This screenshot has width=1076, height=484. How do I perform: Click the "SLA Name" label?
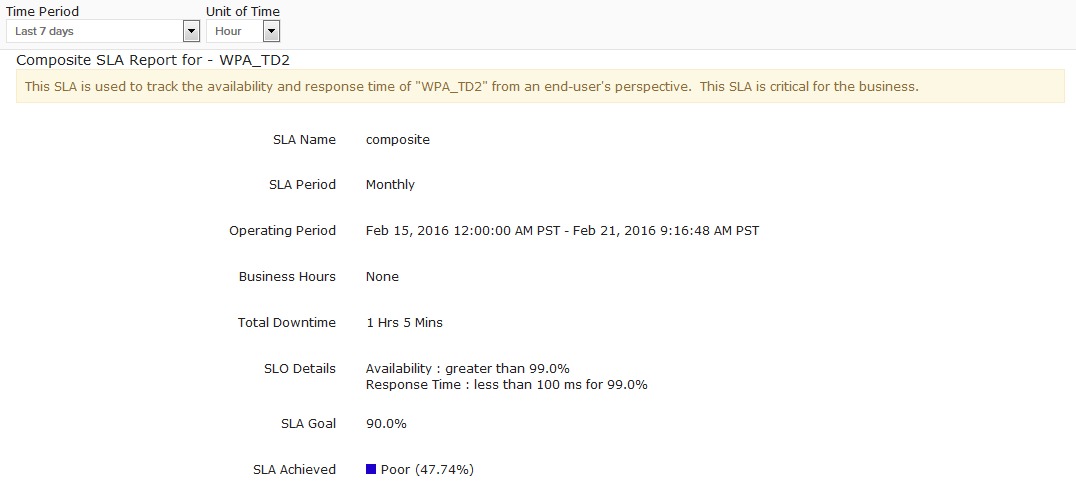tap(304, 140)
